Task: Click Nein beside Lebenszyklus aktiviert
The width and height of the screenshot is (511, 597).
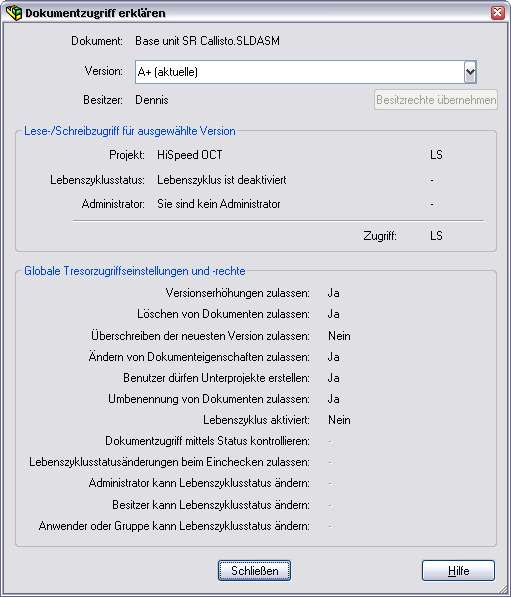Action: [x=339, y=420]
